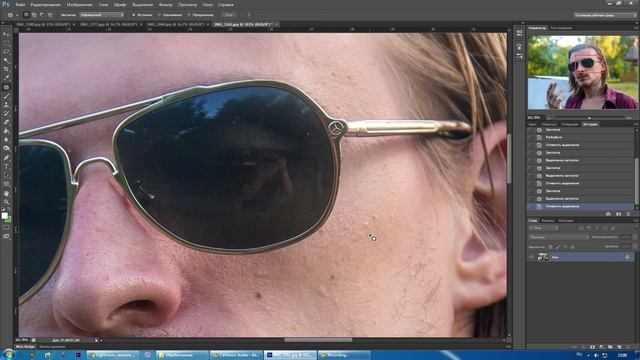The image size is (640, 360).
Task: Open status bar info arrow menu
Action: pyautogui.click(x=97, y=340)
